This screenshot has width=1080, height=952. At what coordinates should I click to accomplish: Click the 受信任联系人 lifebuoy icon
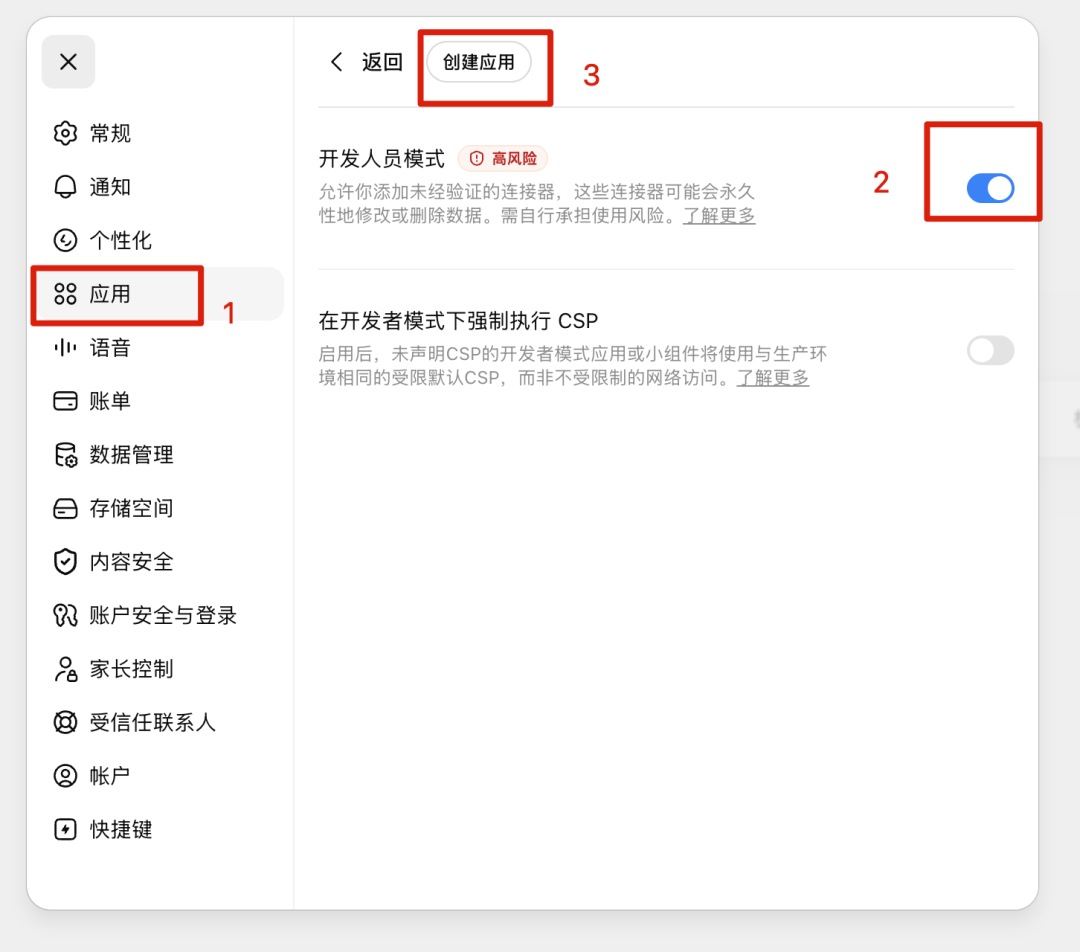point(65,722)
